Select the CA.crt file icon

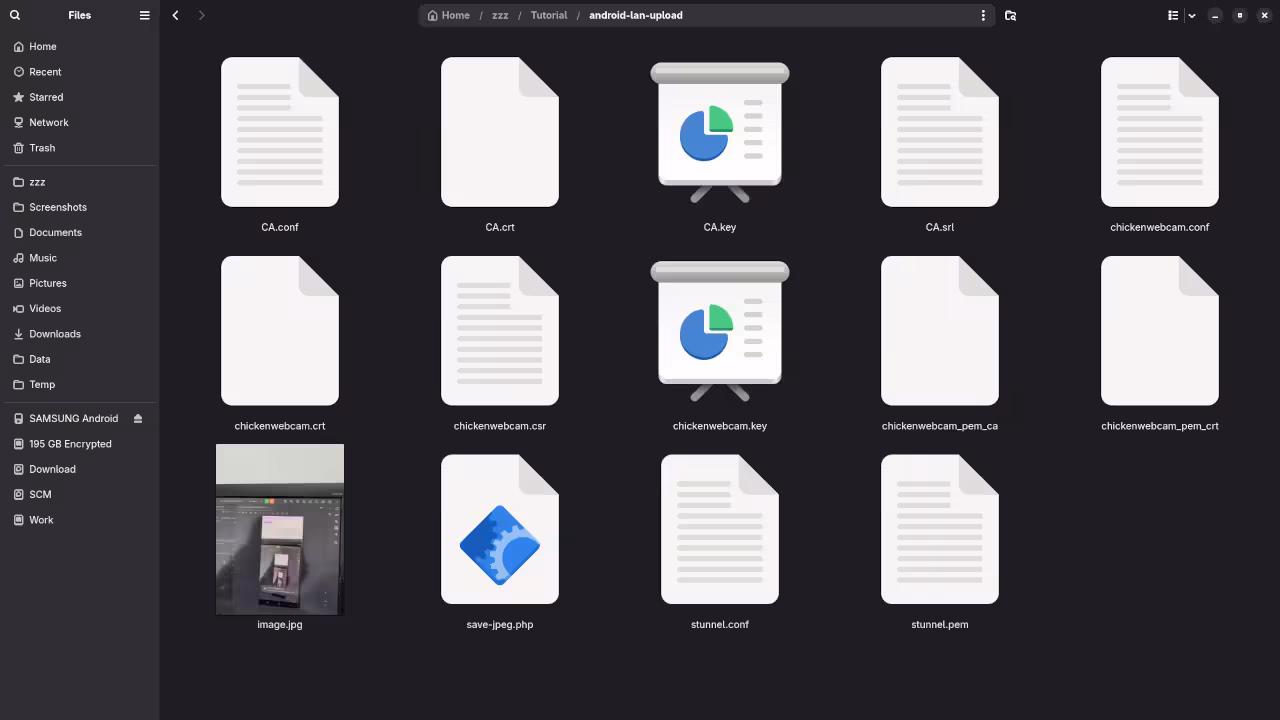[x=500, y=132]
